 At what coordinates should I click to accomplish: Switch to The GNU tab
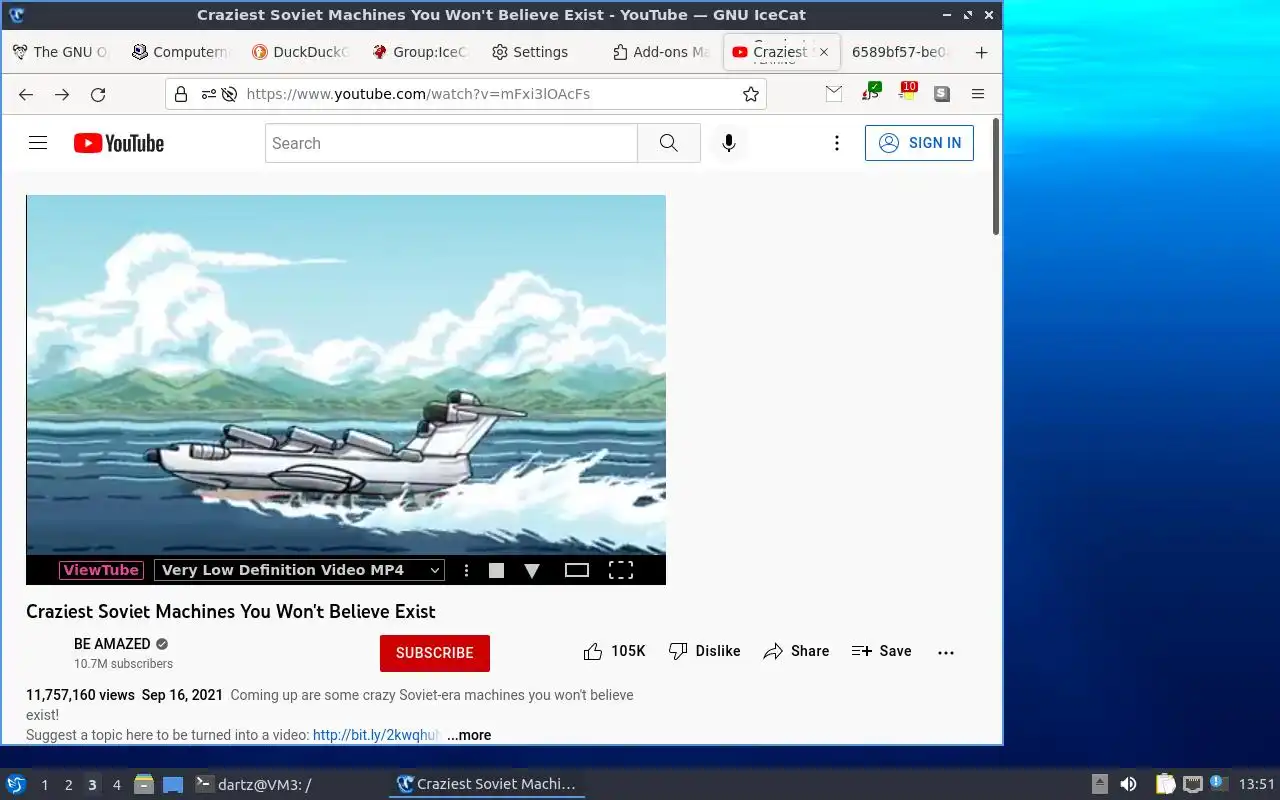click(59, 52)
